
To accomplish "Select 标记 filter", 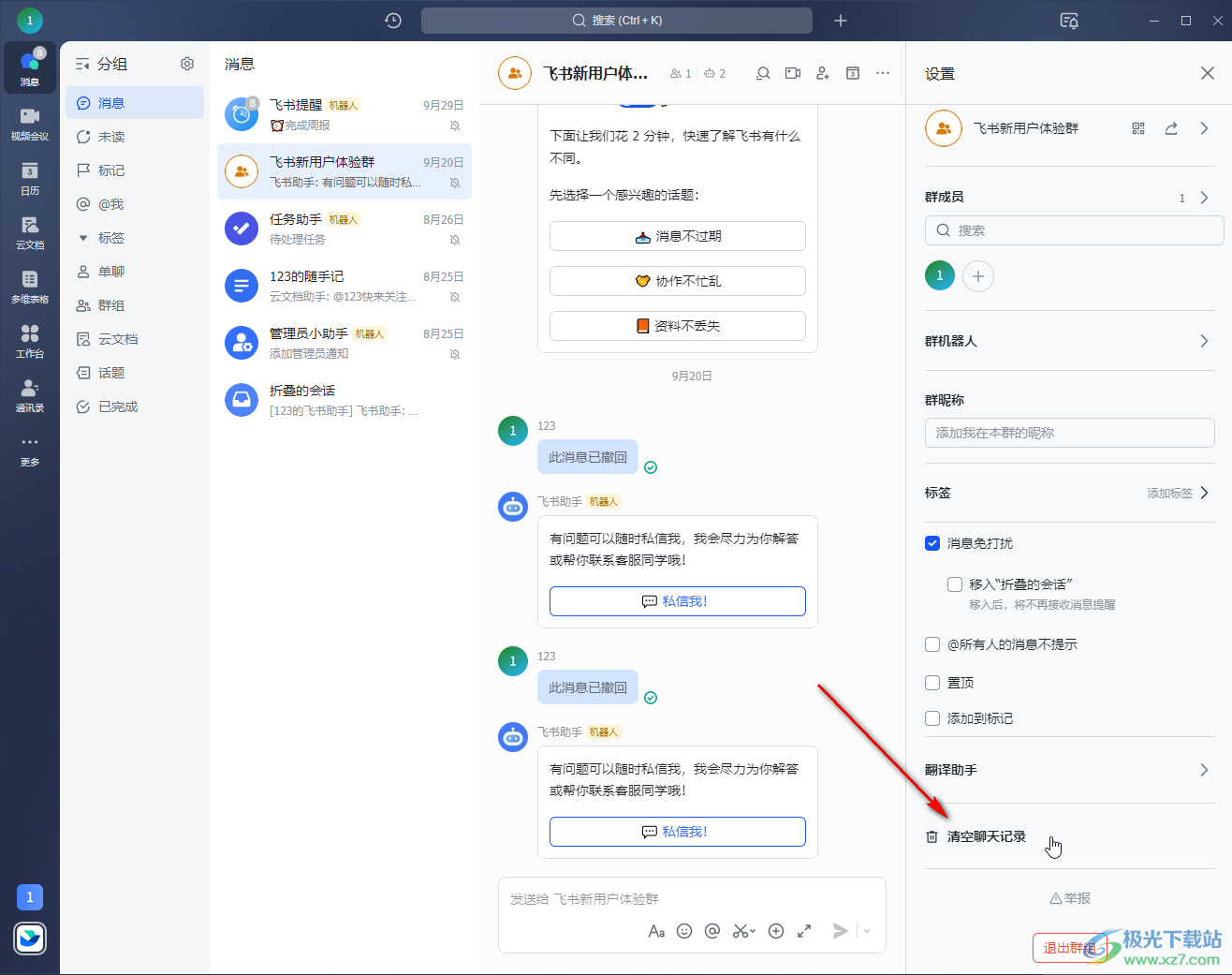I will 135,170.
